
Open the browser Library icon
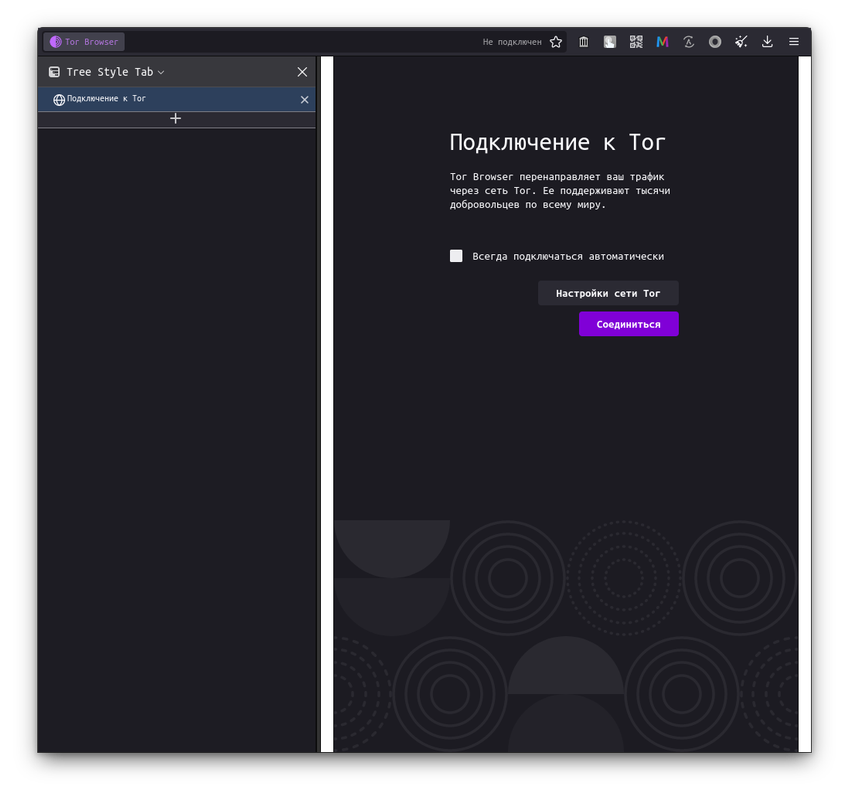pyautogui.click(x=583, y=41)
